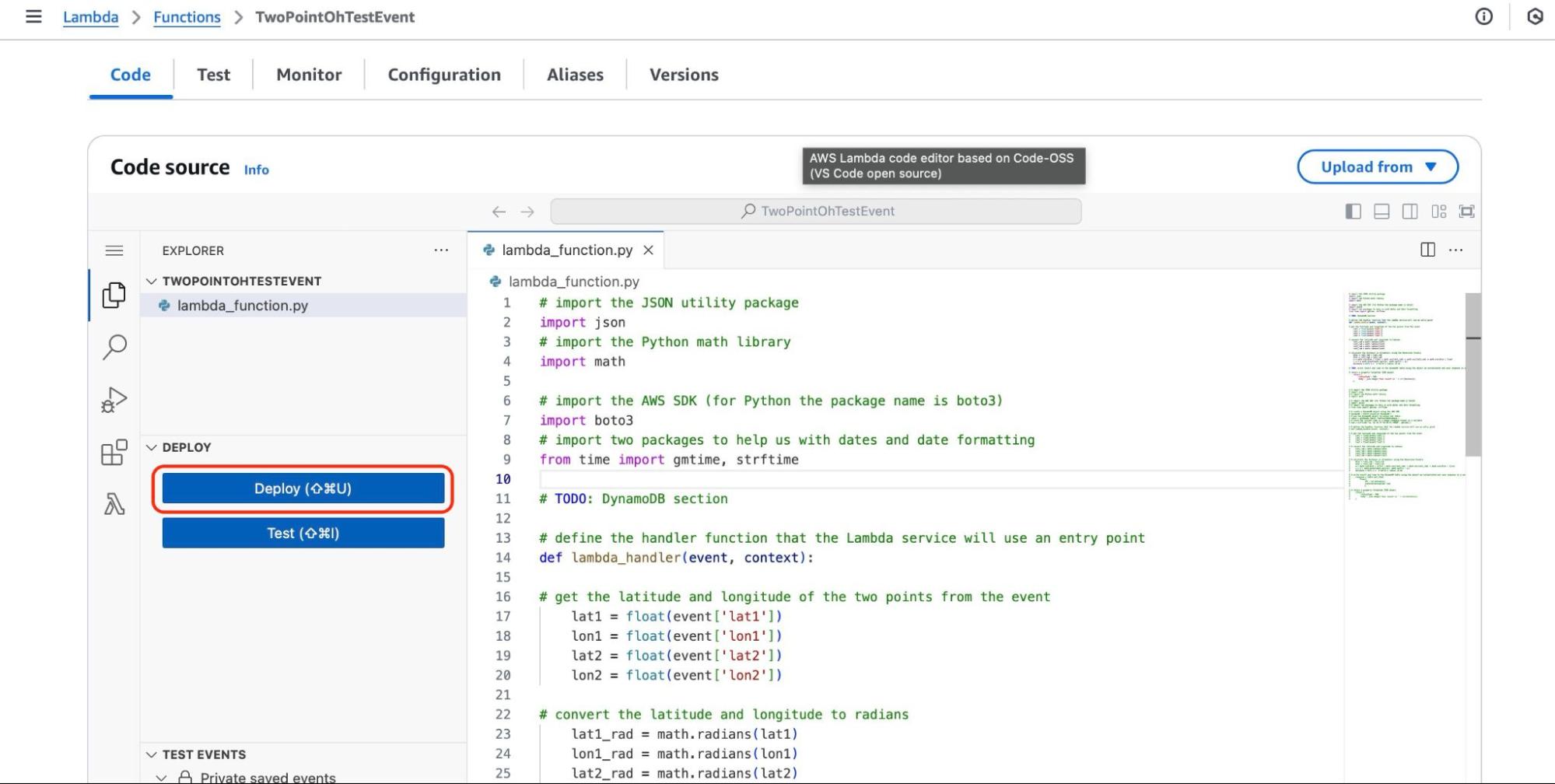The height and width of the screenshot is (784, 1555).
Task: Click the Functions breadcrumb link
Action: coord(187,17)
